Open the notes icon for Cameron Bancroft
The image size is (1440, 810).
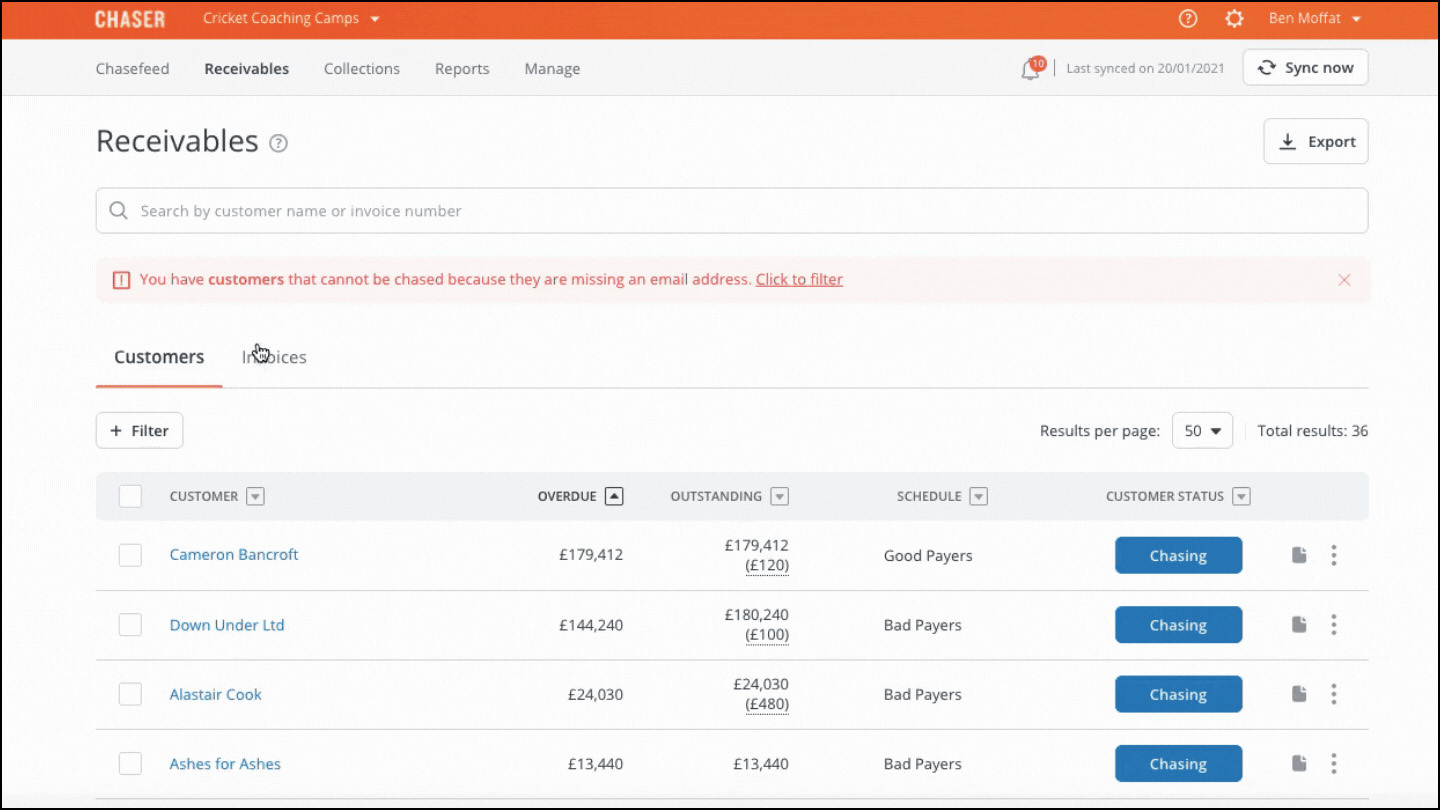tap(1299, 555)
